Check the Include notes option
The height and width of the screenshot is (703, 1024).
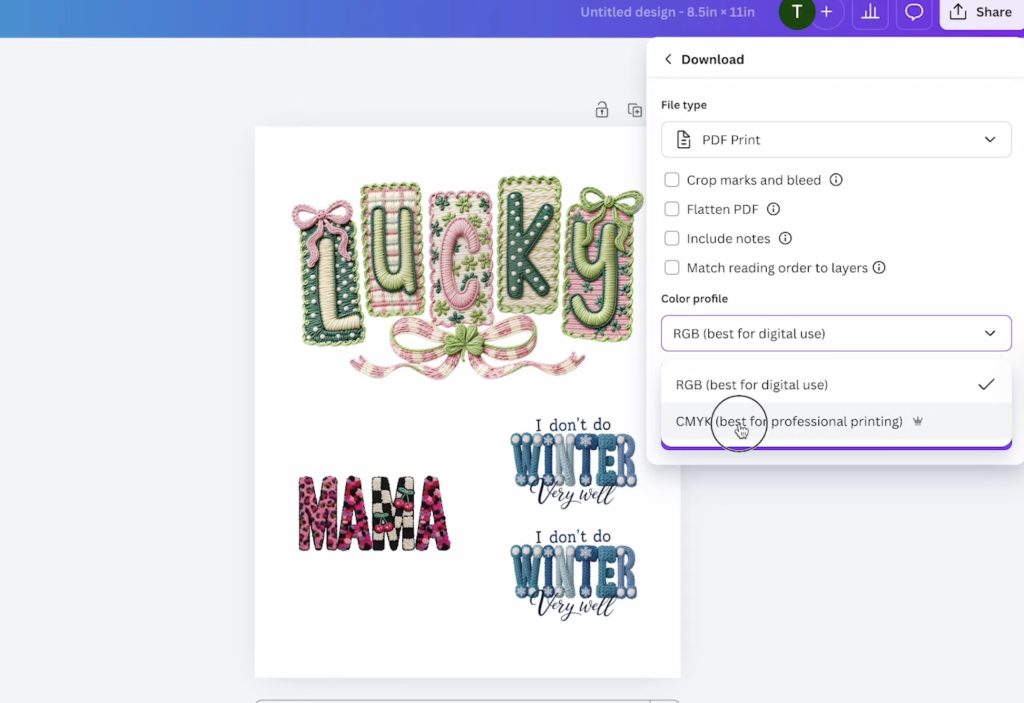click(672, 238)
